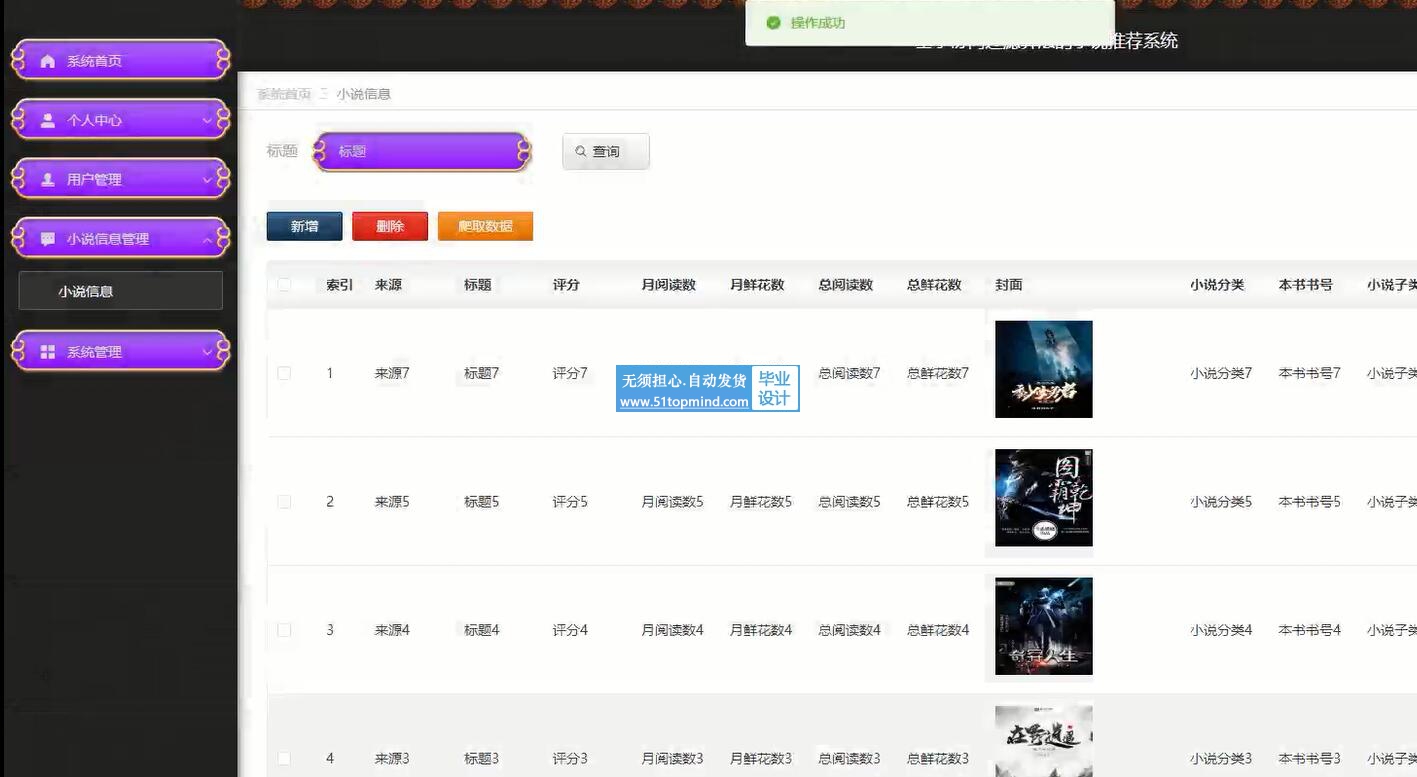Click the 索引 column header
Viewport: 1417px width, 777px height.
(340, 285)
